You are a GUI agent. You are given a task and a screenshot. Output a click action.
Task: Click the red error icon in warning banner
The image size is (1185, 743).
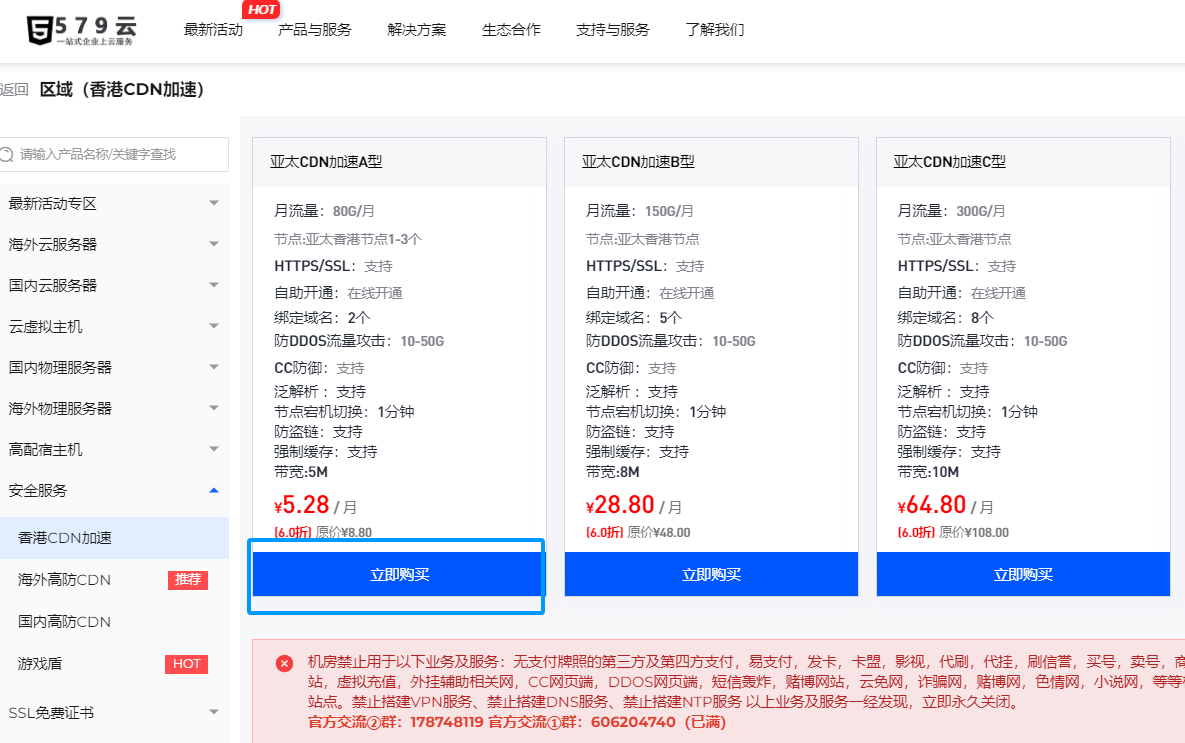[285, 663]
